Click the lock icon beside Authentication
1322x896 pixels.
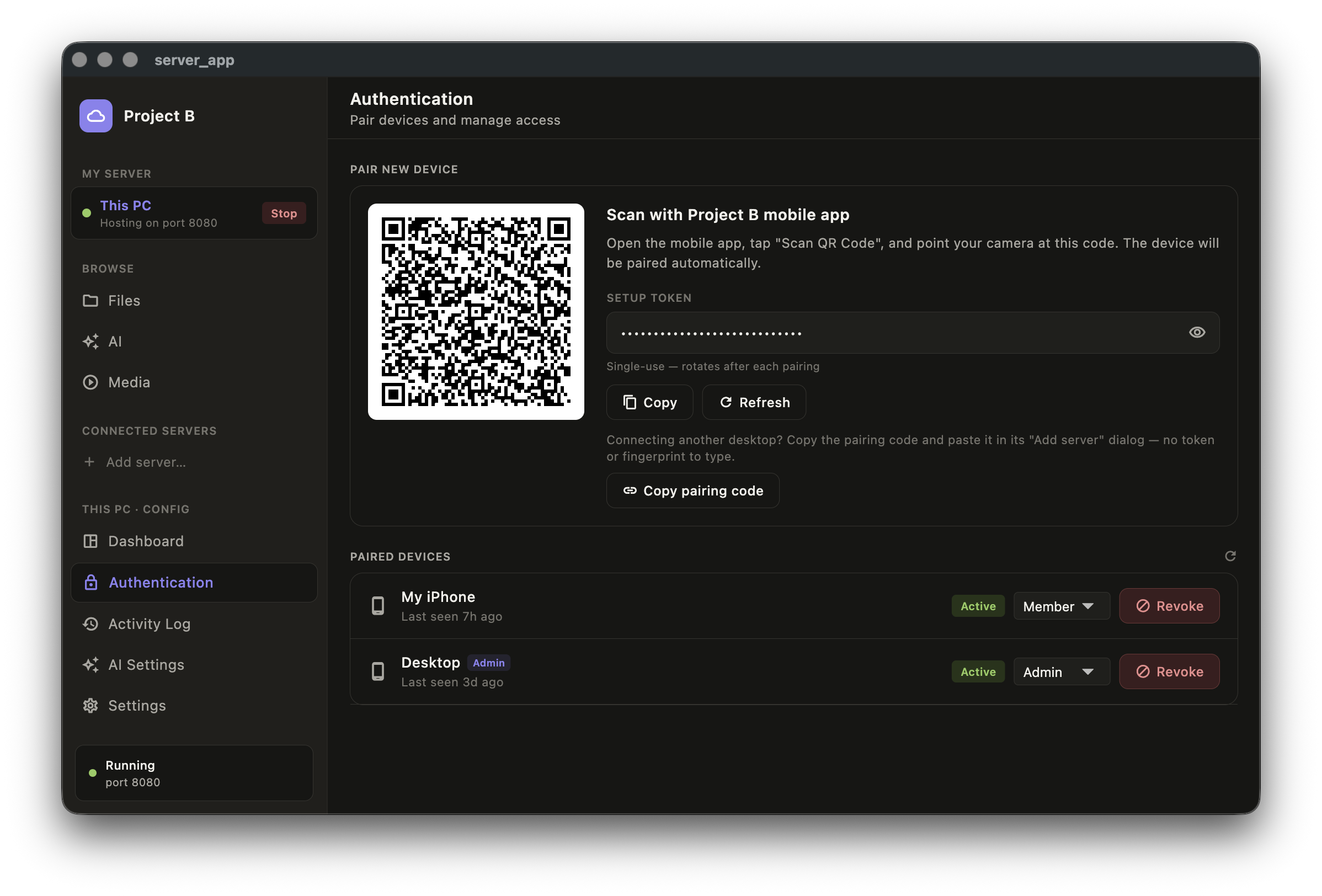coord(91,583)
